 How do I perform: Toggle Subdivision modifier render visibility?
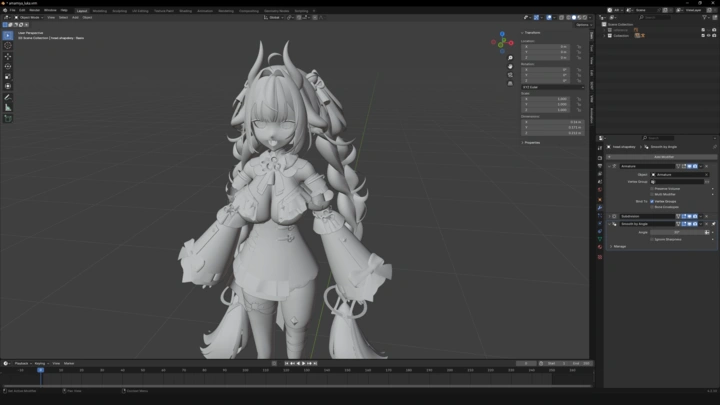[x=695, y=216]
